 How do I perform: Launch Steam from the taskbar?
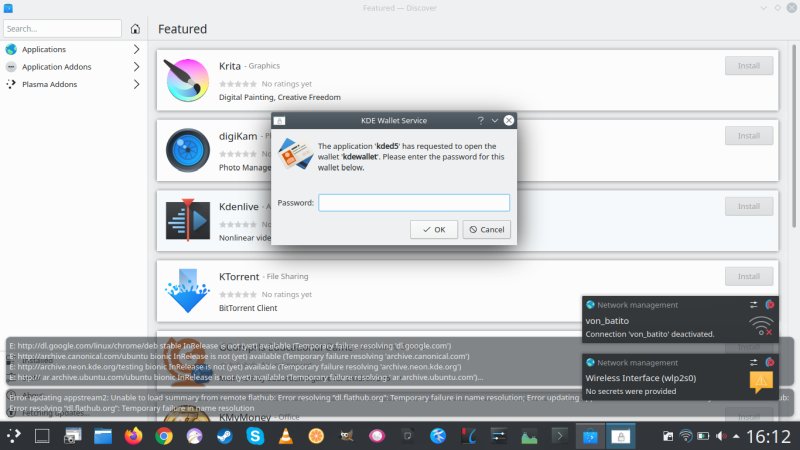224,436
